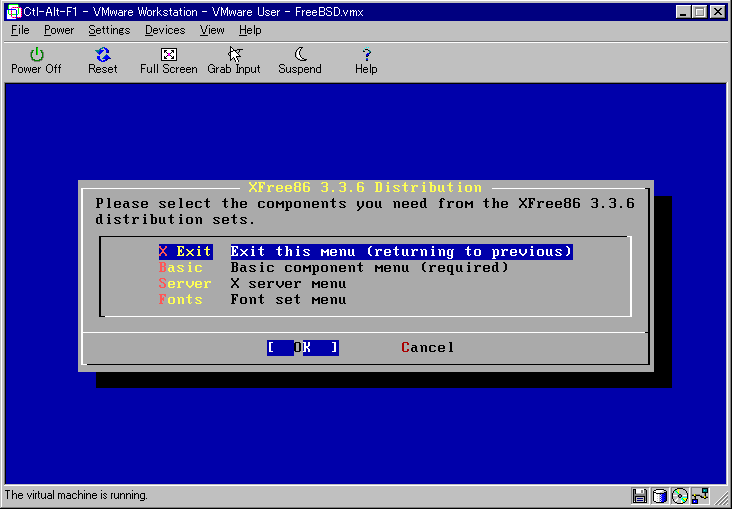This screenshot has width=732, height=509.
Task: Click the network adapter status icon
Action: click(x=700, y=496)
